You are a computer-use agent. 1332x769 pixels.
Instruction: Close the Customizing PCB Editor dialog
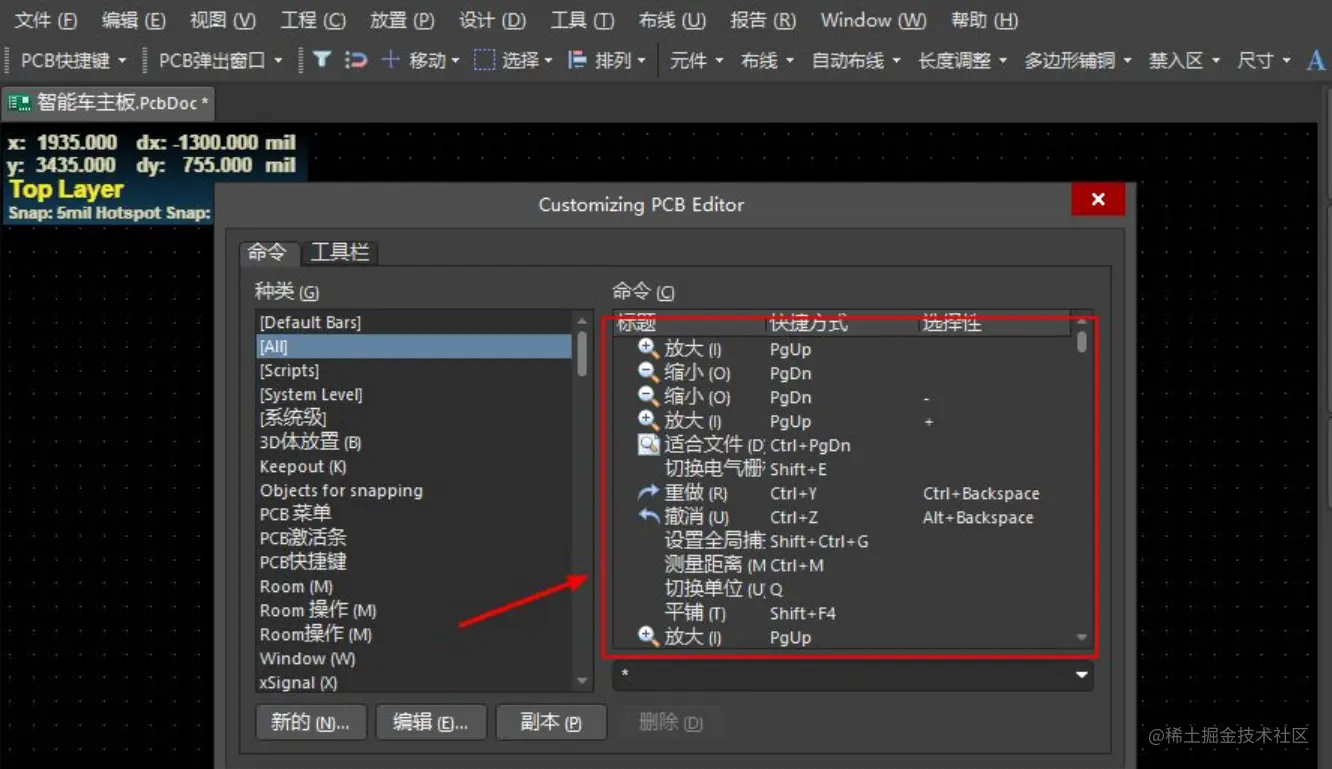tap(1098, 199)
